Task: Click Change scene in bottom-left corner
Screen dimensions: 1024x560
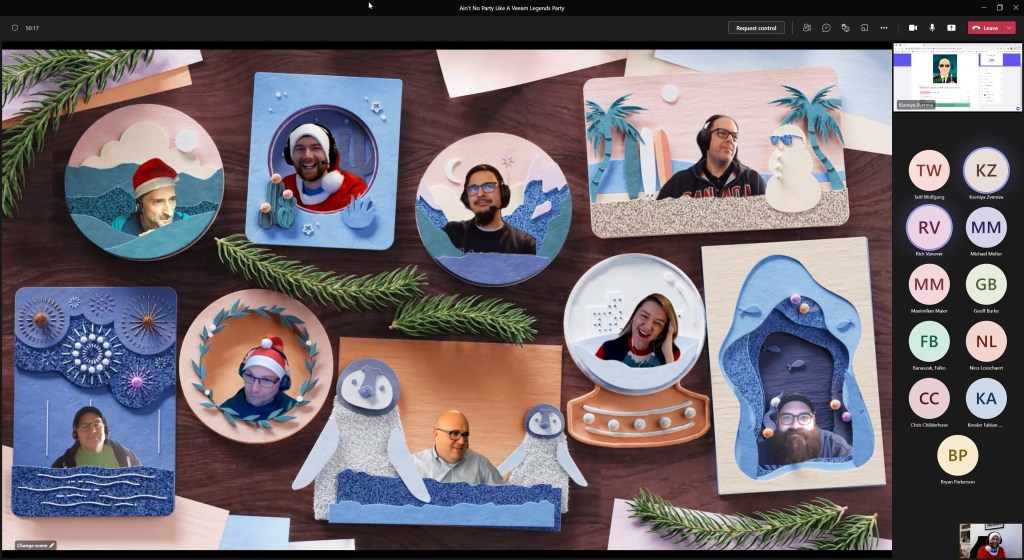Action: tap(35, 545)
